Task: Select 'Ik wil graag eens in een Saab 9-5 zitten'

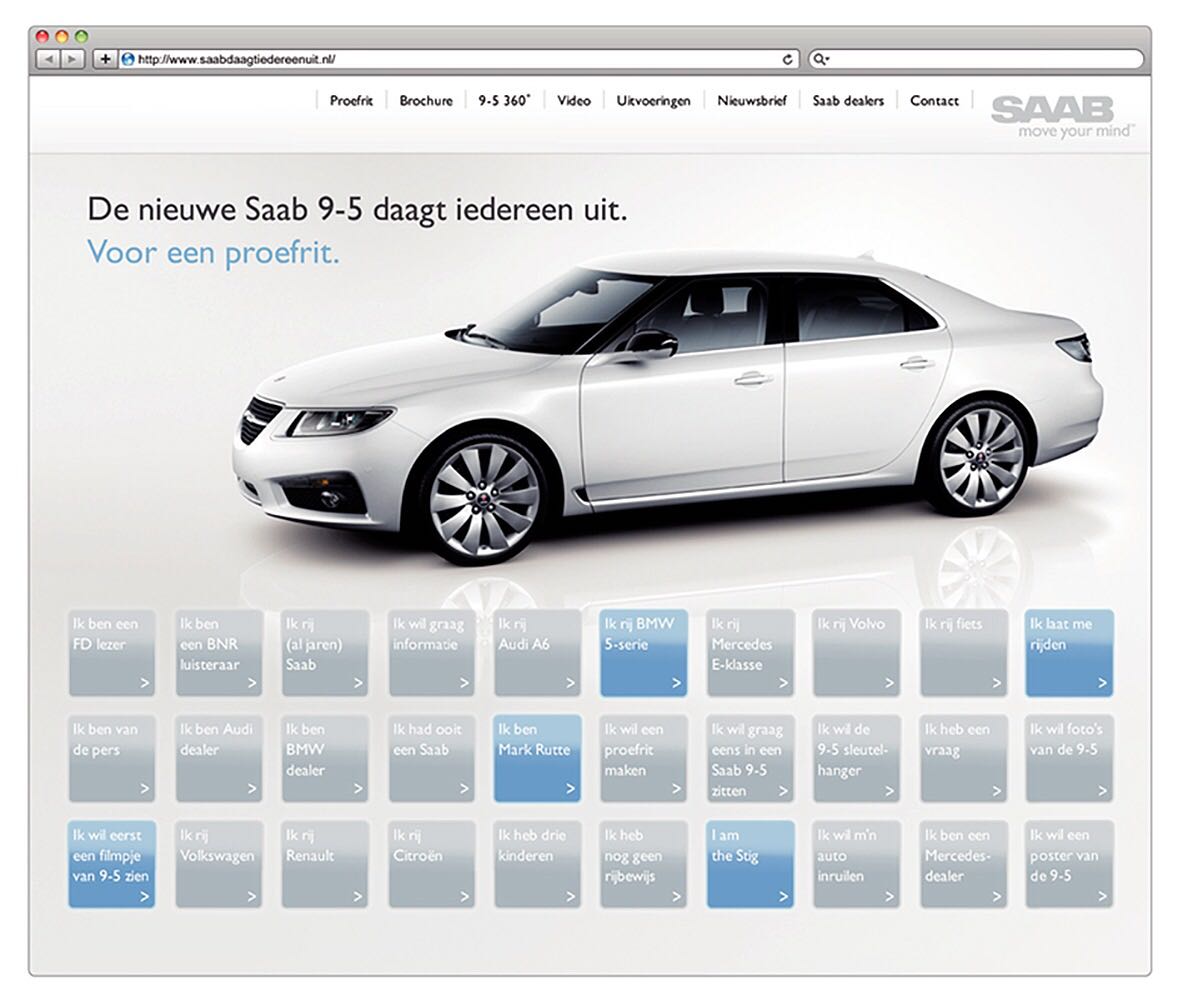Action: (750, 758)
